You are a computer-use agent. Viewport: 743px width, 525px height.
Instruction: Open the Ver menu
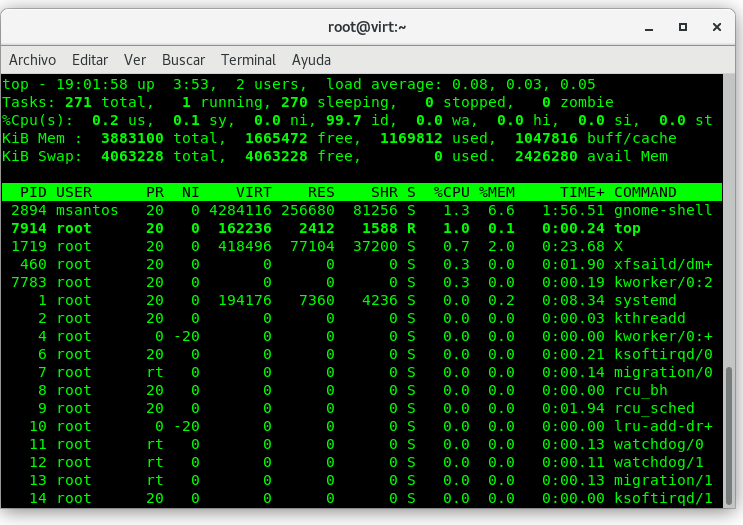click(x=135, y=60)
